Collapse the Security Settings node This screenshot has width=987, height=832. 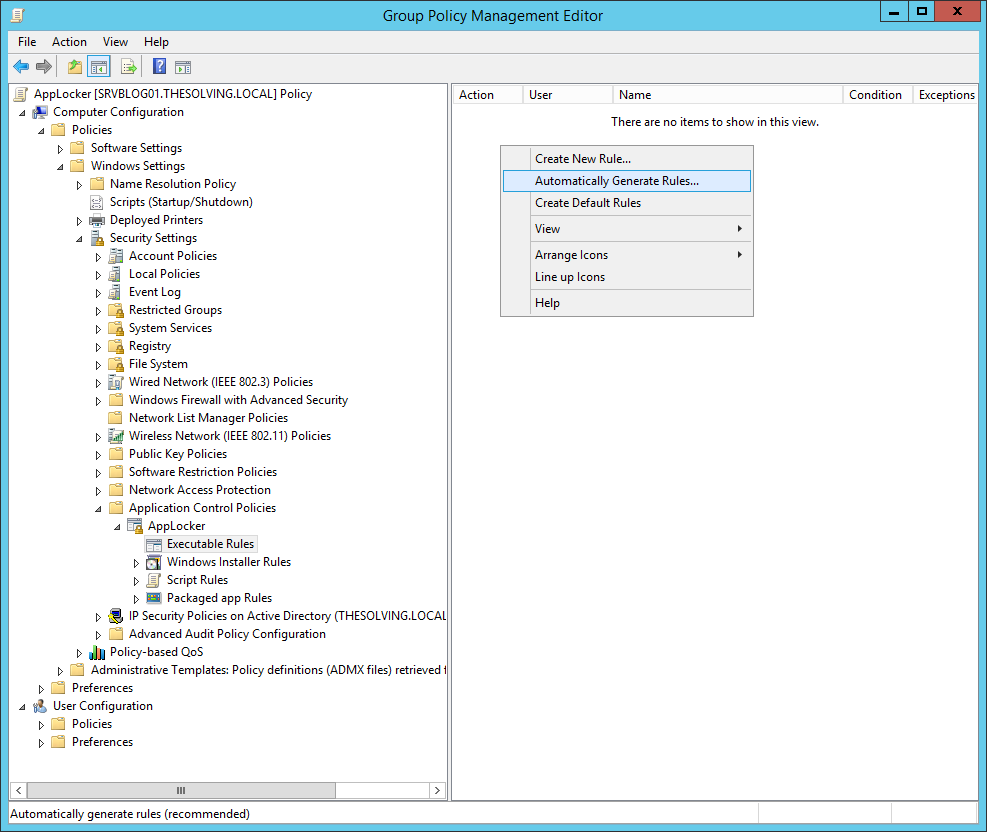[79, 239]
